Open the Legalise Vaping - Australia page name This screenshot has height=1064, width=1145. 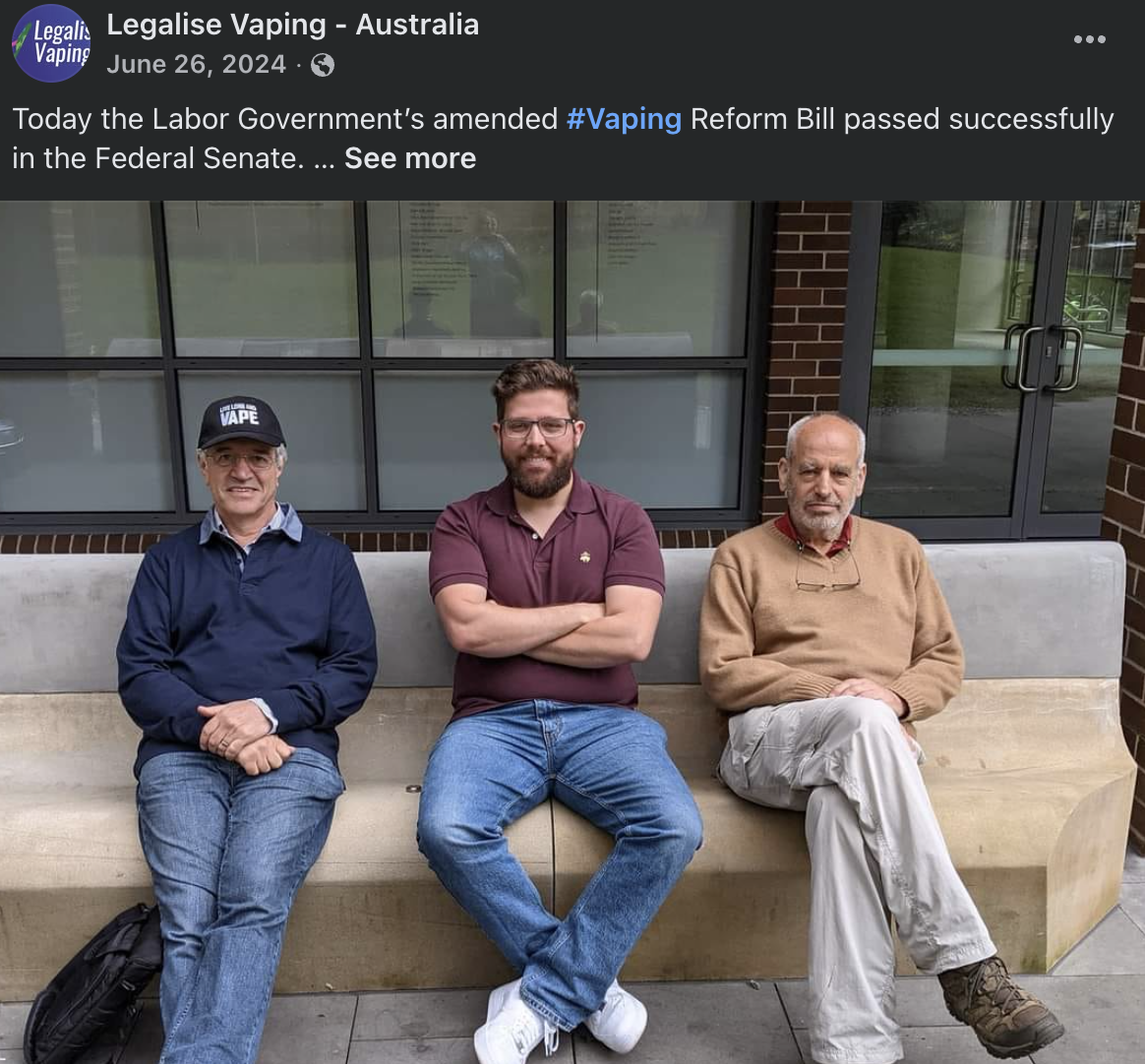click(x=293, y=25)
